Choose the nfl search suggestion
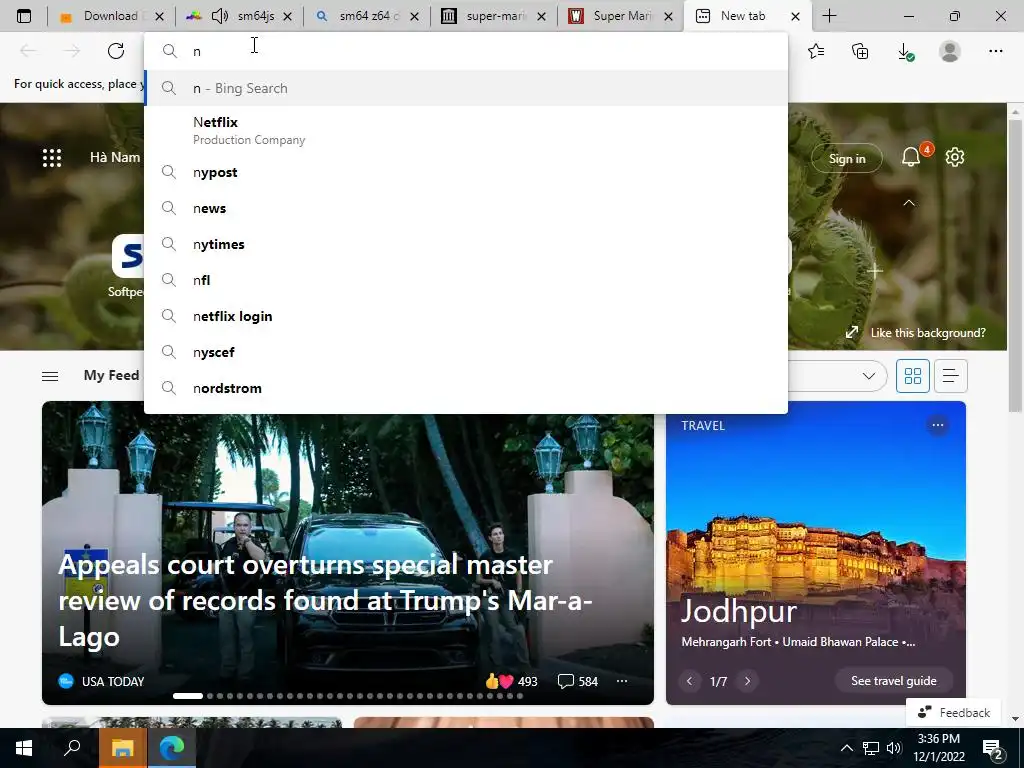Screen dimensions: 1024x768 [466, 280]
